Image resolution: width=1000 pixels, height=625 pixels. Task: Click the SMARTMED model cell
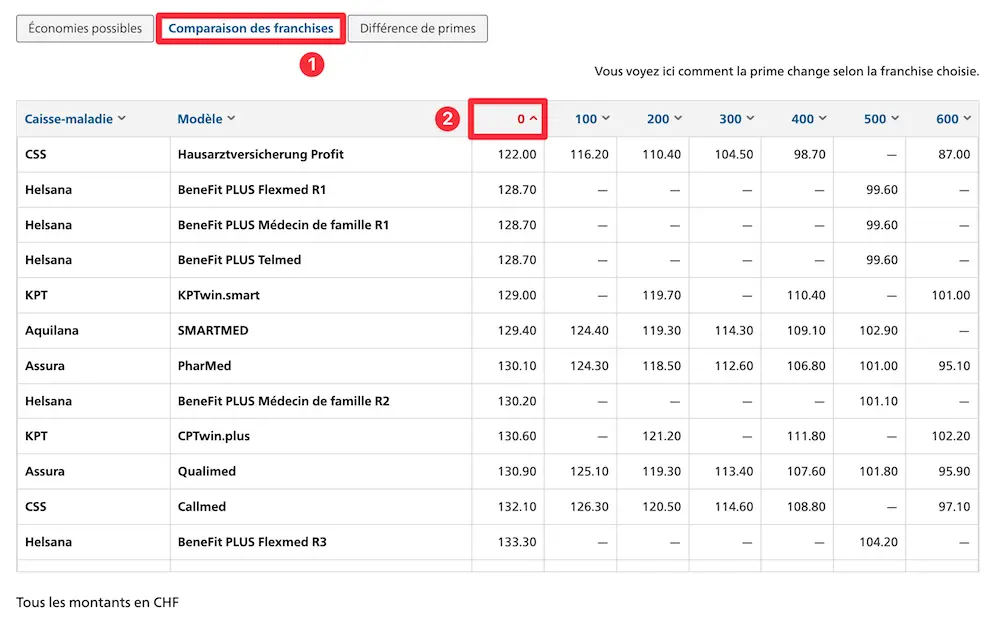(213, 330)
